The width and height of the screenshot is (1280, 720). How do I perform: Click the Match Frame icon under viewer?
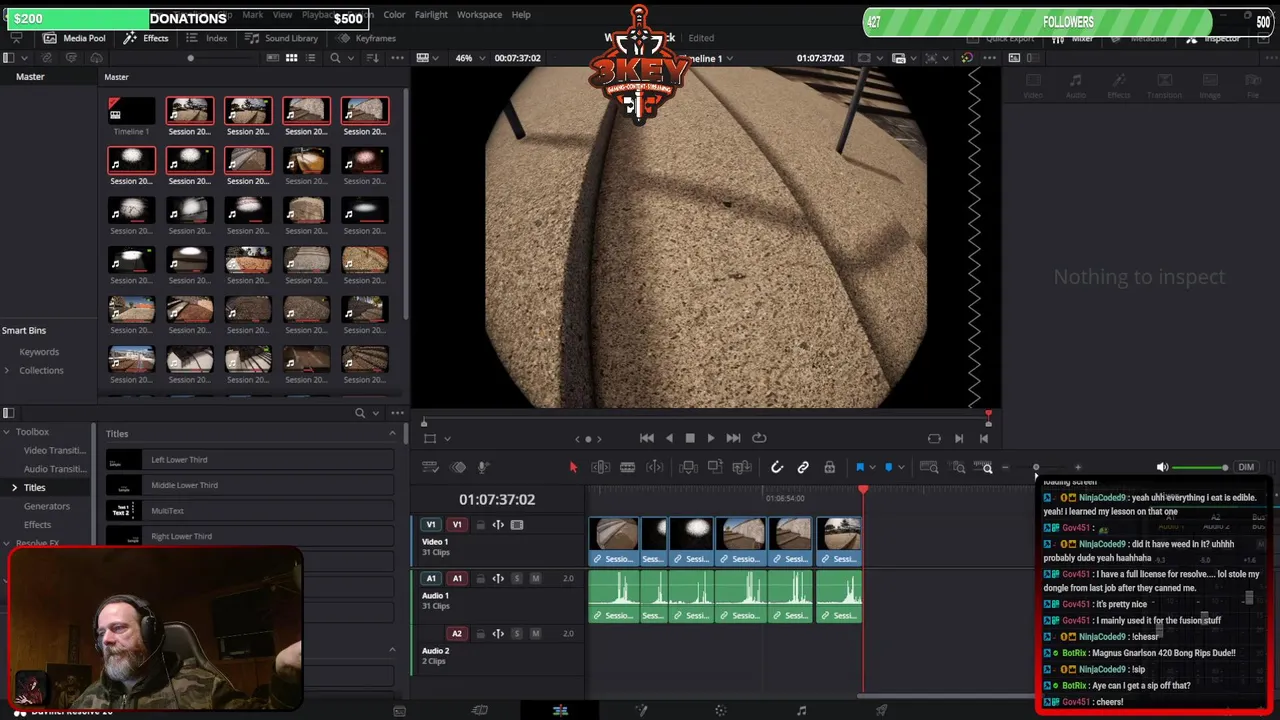934,438
